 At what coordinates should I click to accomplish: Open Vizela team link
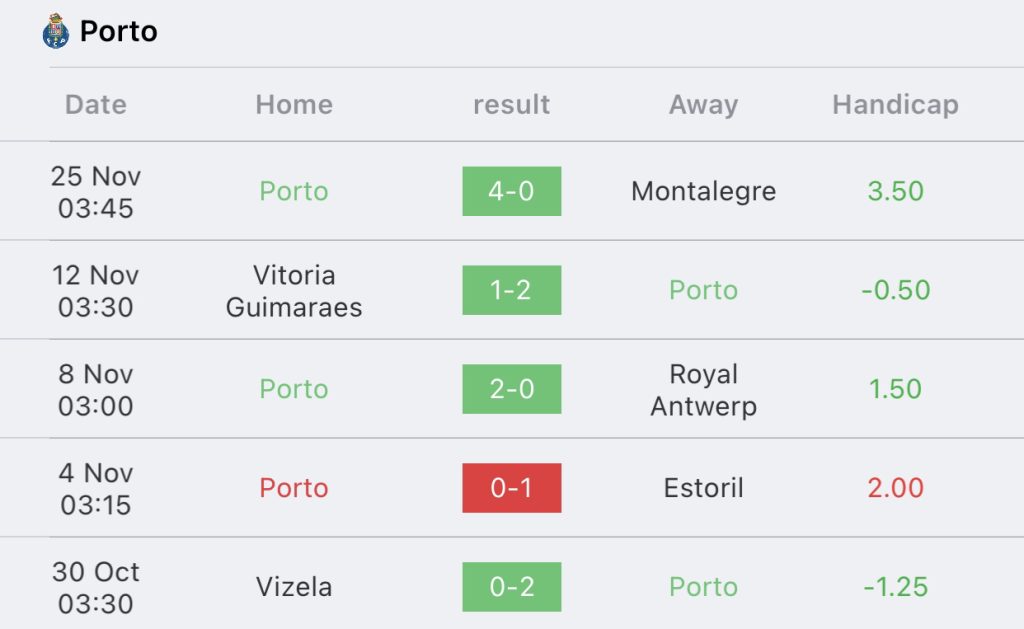point(294,587)
